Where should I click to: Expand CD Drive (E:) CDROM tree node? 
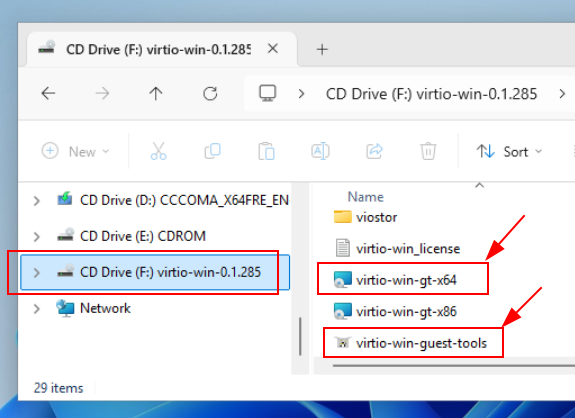[x=36, y=236]
